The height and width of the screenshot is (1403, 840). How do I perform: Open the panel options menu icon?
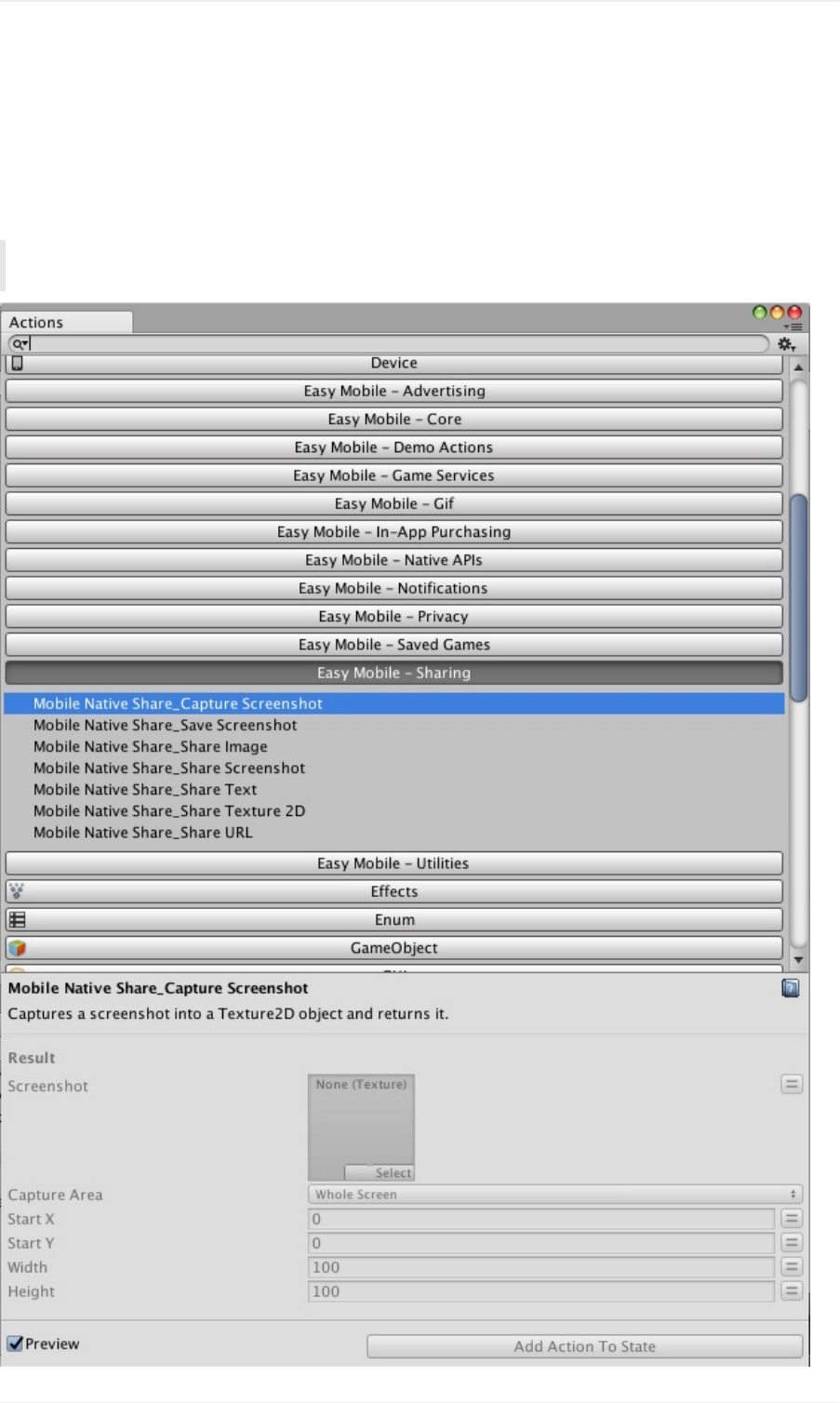coord(793,327)
